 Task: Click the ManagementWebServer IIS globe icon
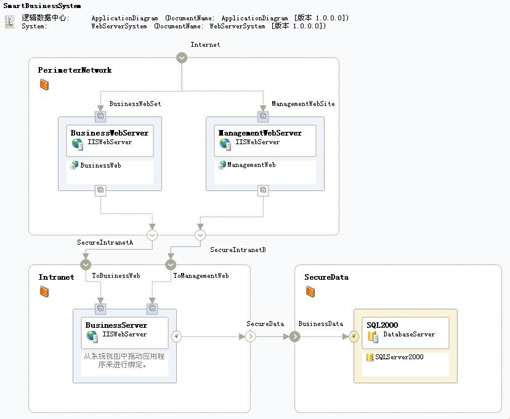[x=225, y=145]
